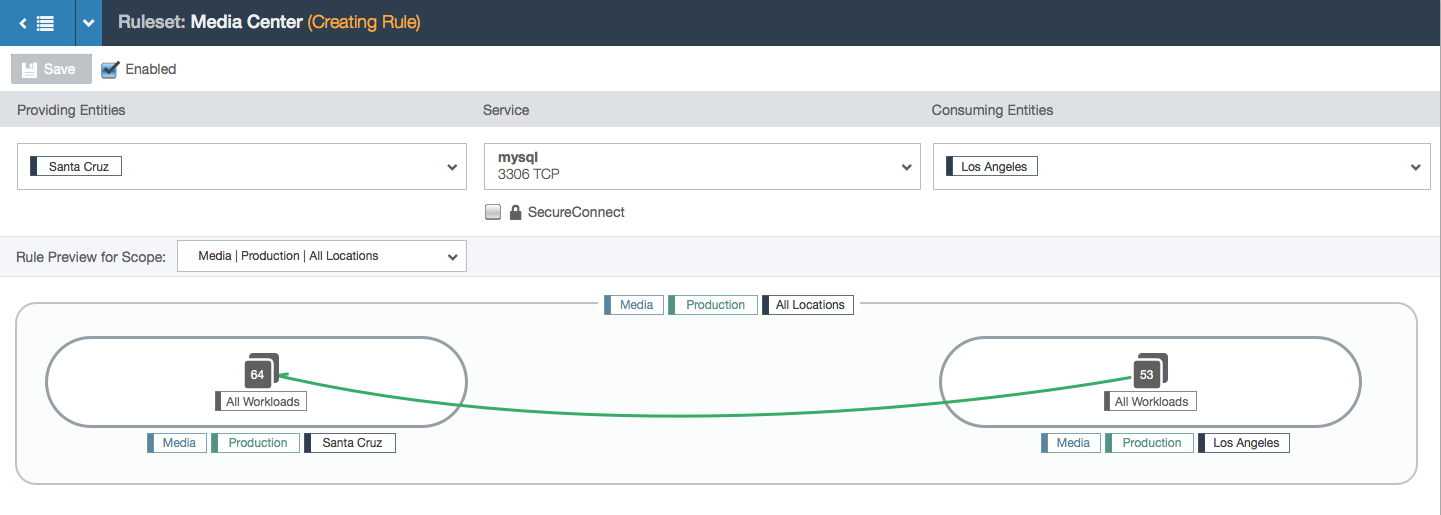Click the 64 workloads group icon

point(260,372)
